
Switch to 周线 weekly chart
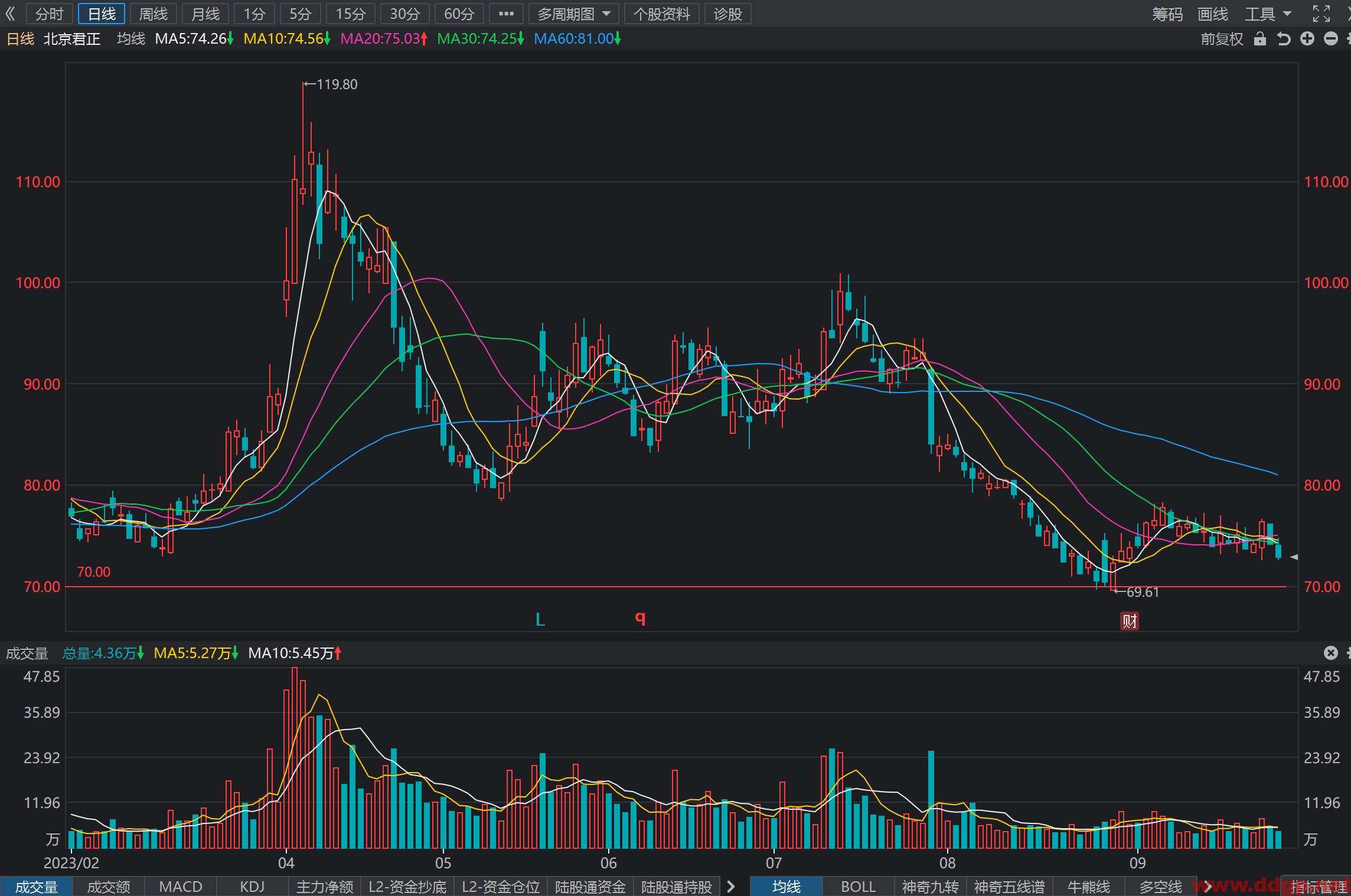point(154,14)
